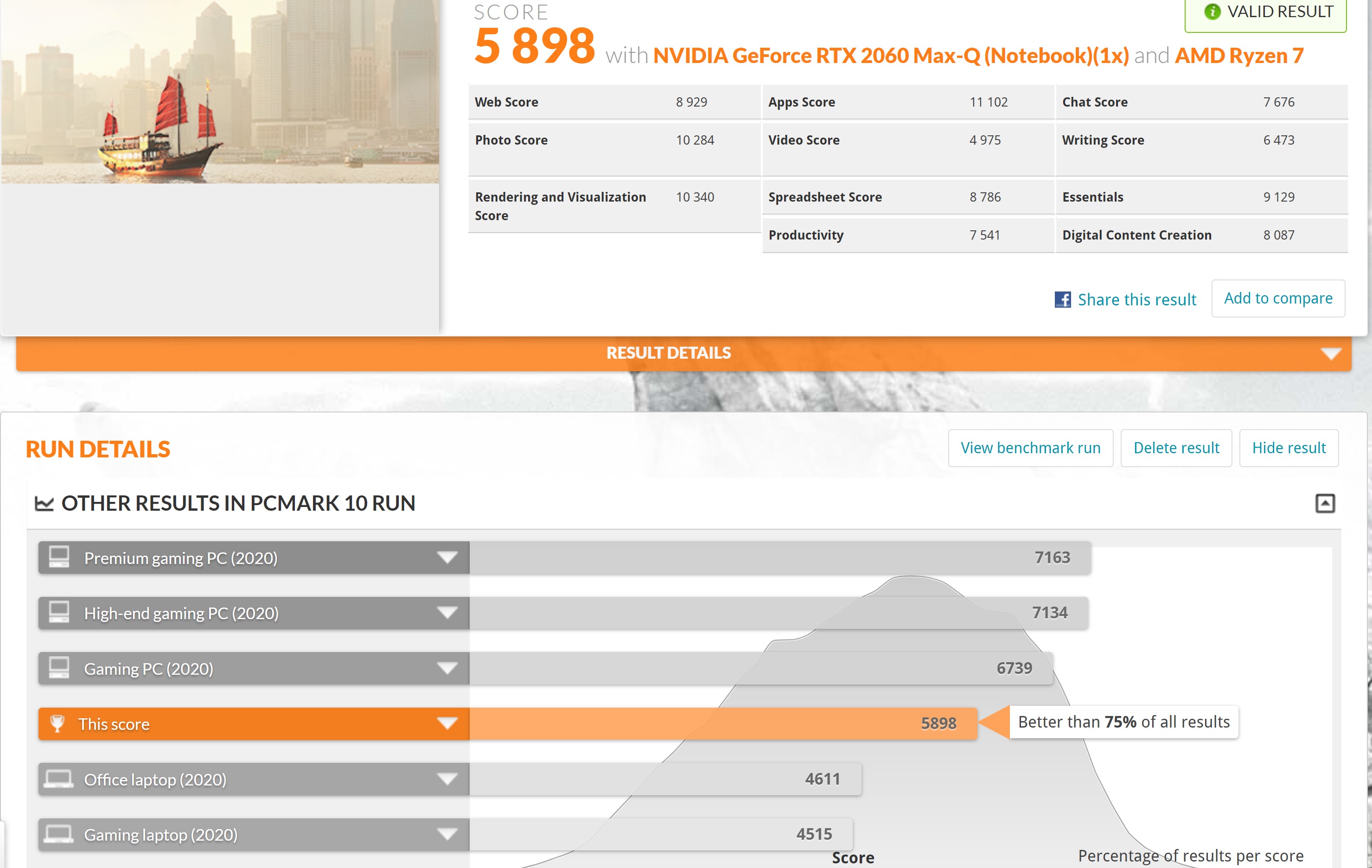Image resolution: width=1372 pixels, height=868 pixels.
Task: Click the Add to compare button
Action: pyautogui.click(x=1278, y=298)
